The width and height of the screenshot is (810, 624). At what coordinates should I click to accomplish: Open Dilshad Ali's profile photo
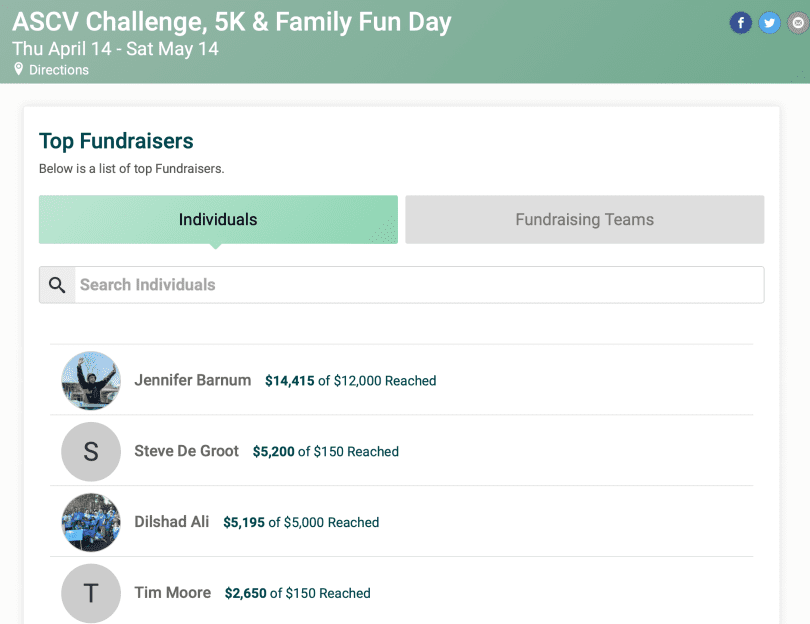(91, 522)
